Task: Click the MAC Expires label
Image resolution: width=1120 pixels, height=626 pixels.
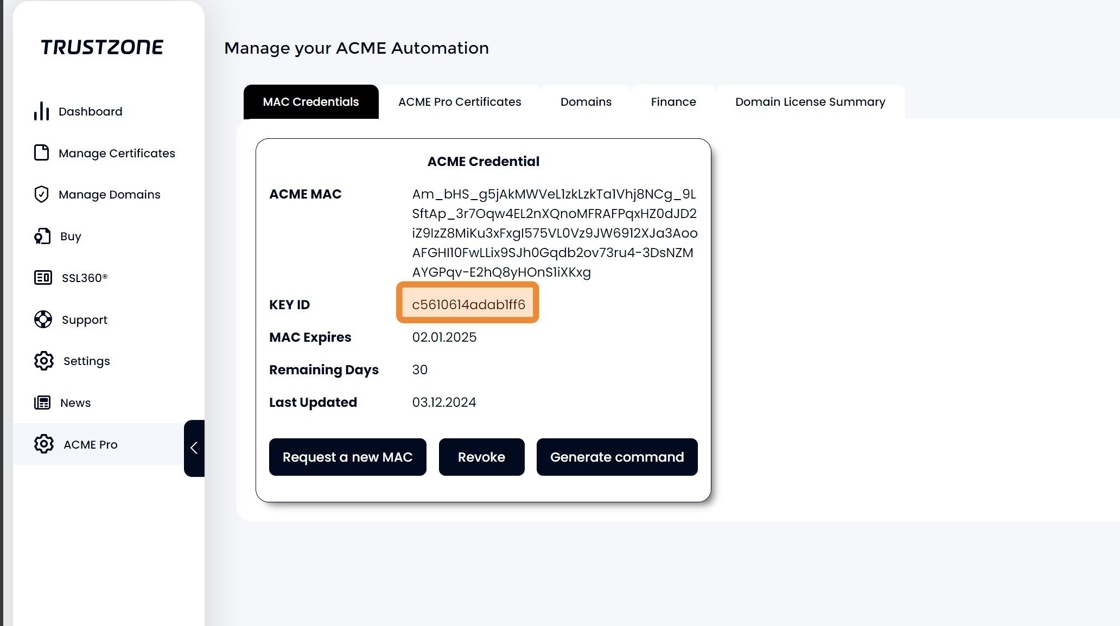Action: [310, 337]
